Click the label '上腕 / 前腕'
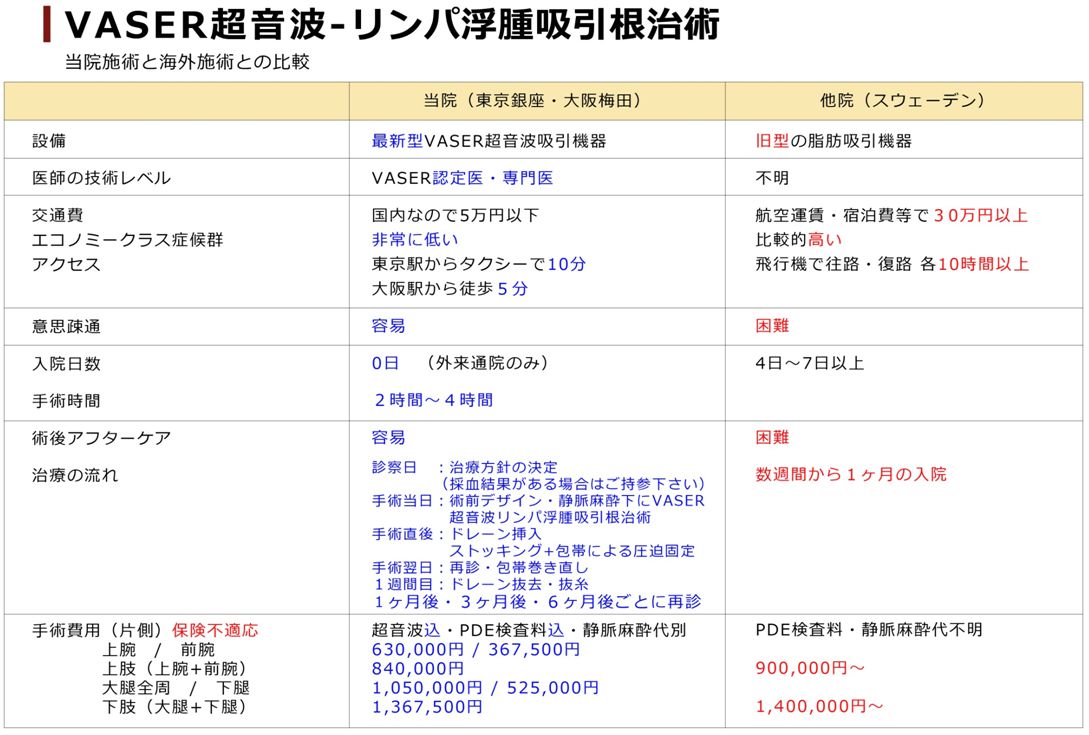 (x=158, y=650)
